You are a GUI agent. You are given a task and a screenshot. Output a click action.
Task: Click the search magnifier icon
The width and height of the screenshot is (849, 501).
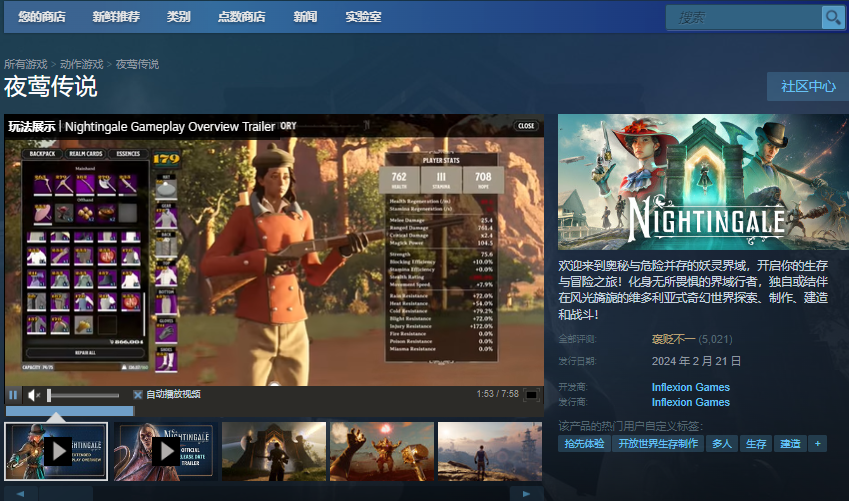833,18
